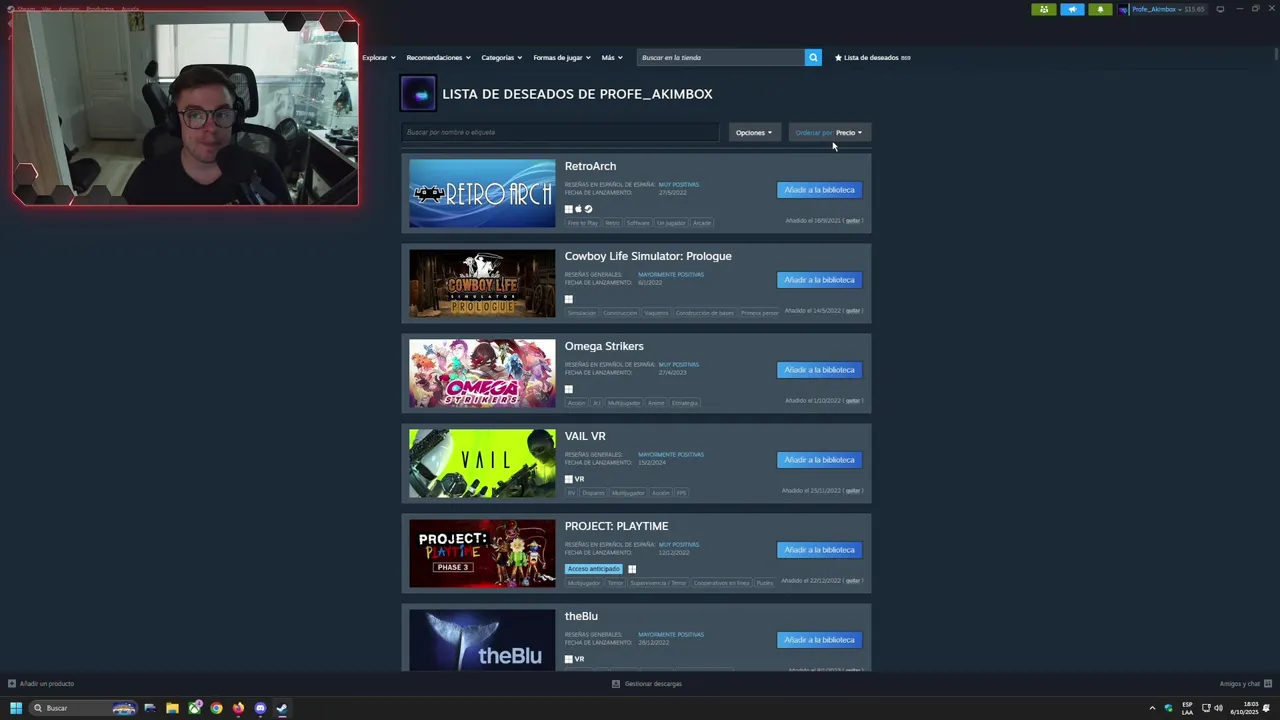Click the profile avatar beside the wishlist title
The image size is (1280, 720).
point(418,94)
